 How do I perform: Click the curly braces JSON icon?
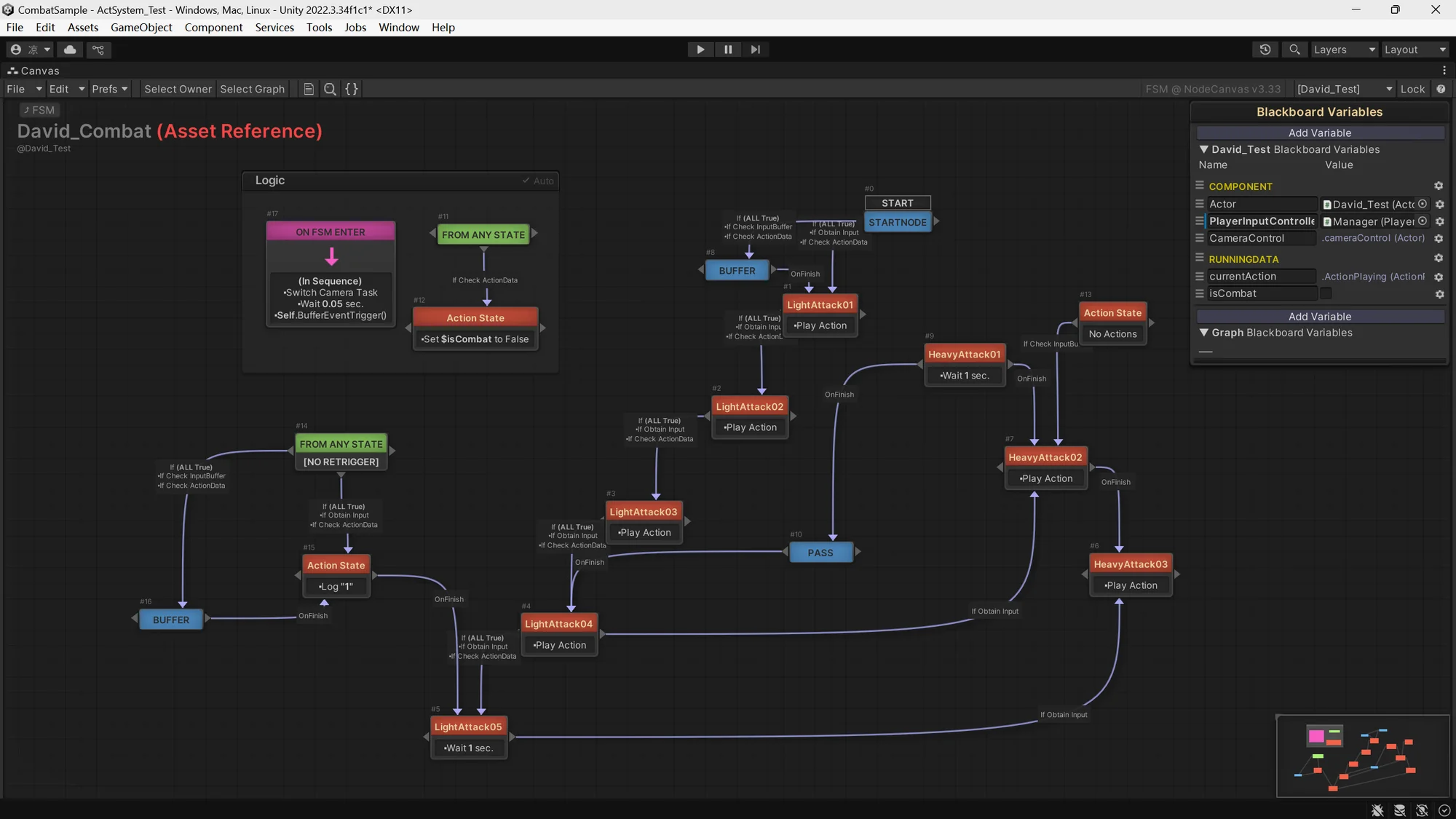352,89
